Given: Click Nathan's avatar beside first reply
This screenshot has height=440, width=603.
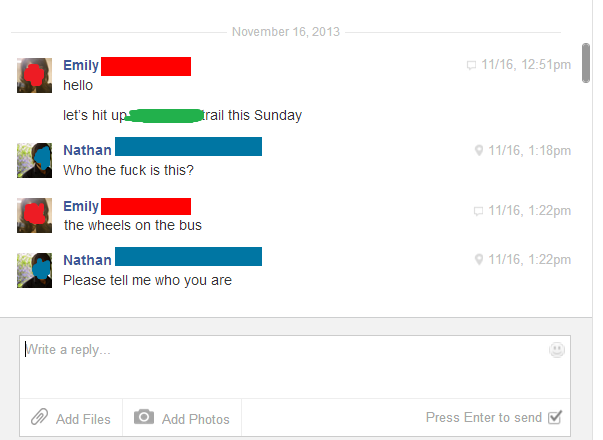Looking at the screenshot, I should click(x=34, y=160).
